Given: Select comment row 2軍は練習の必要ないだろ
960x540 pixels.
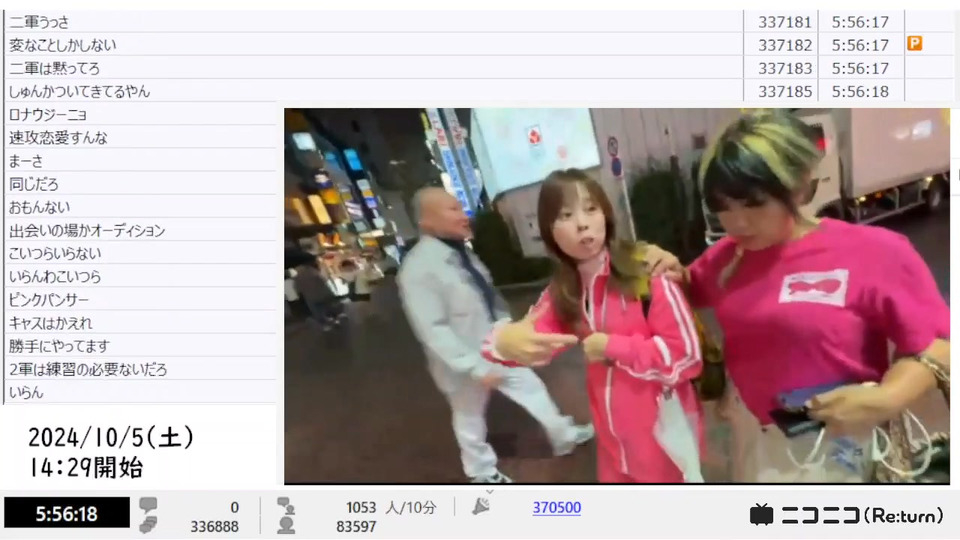Looking at the screenshot, I should click(x=140, y=370).
